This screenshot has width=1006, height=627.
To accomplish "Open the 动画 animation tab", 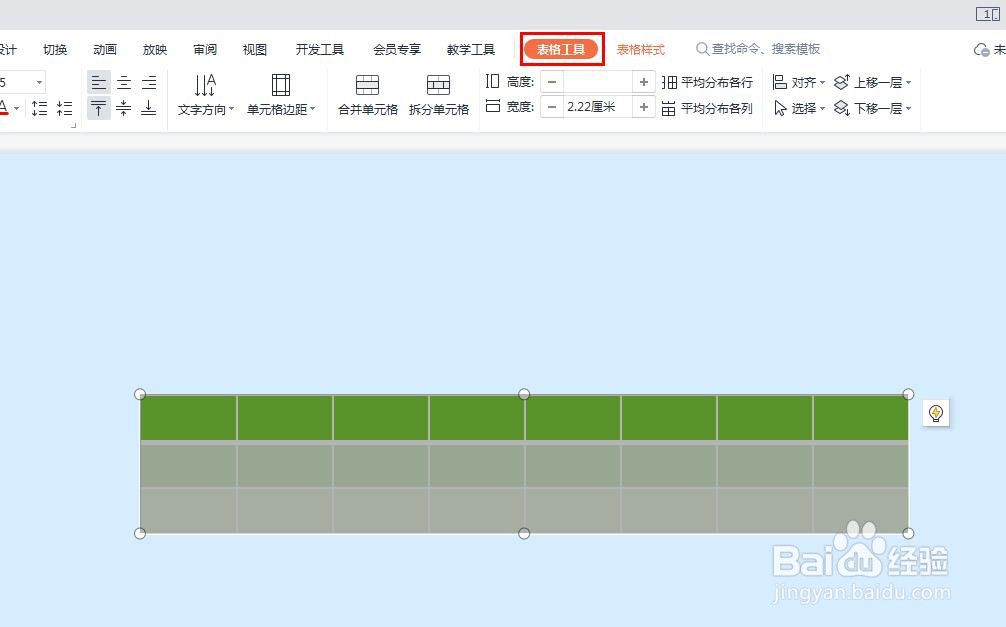I will coord(105,49).
